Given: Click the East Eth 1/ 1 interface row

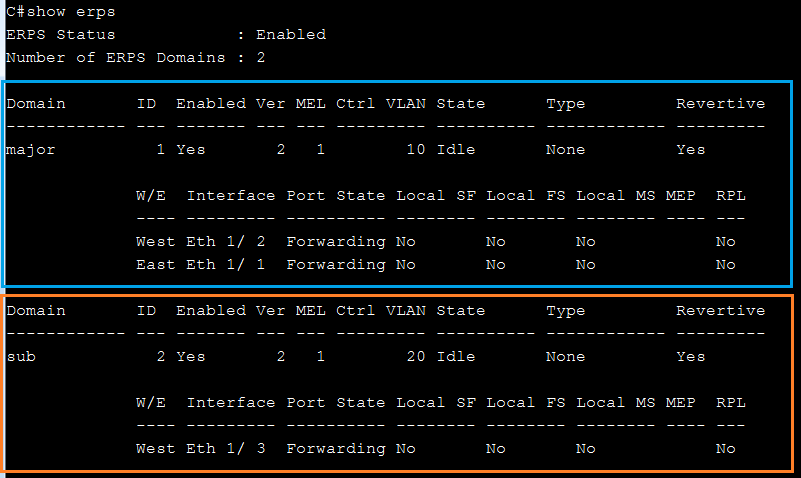Looking at the screenshot, I should [436, 265].
